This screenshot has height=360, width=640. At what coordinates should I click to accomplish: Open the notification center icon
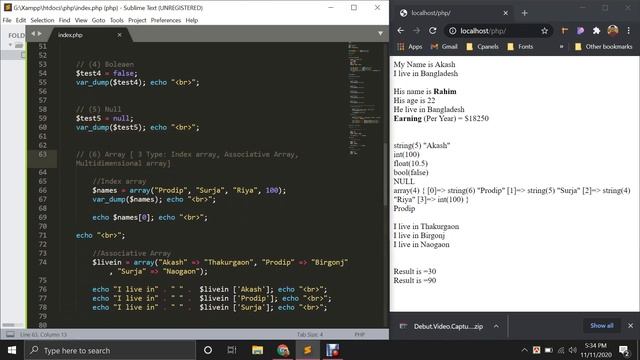coord(624,350)
